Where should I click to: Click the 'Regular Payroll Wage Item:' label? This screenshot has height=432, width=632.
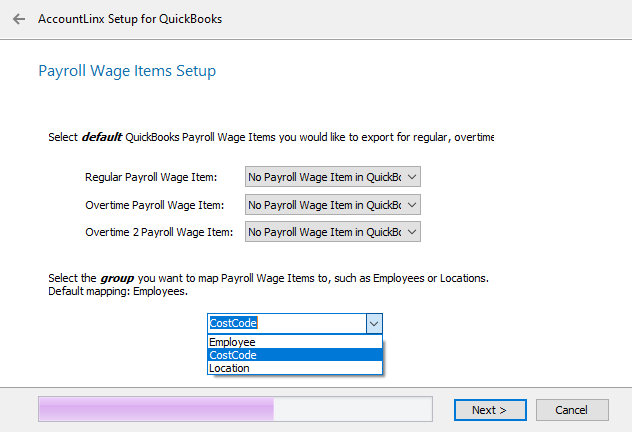150,177
